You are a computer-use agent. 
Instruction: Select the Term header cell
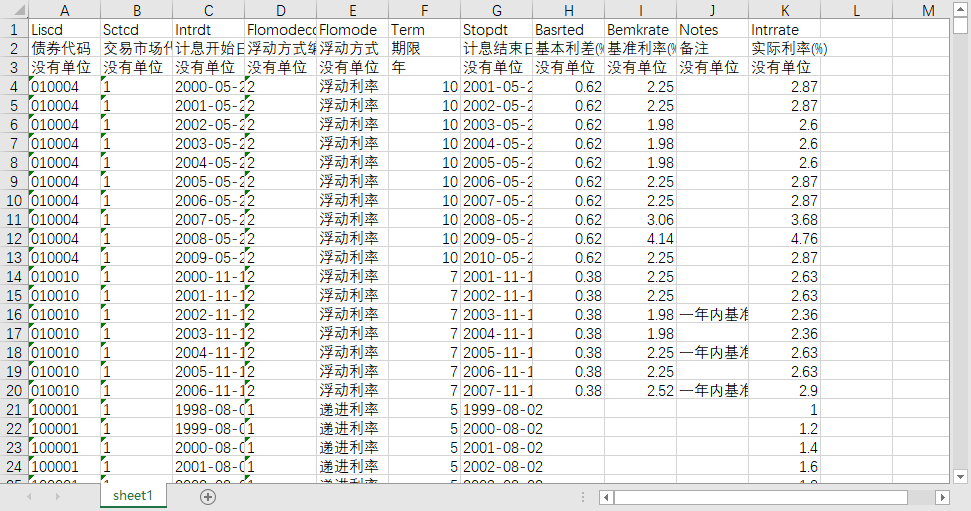pyautogui.click(x=424, y=30)
